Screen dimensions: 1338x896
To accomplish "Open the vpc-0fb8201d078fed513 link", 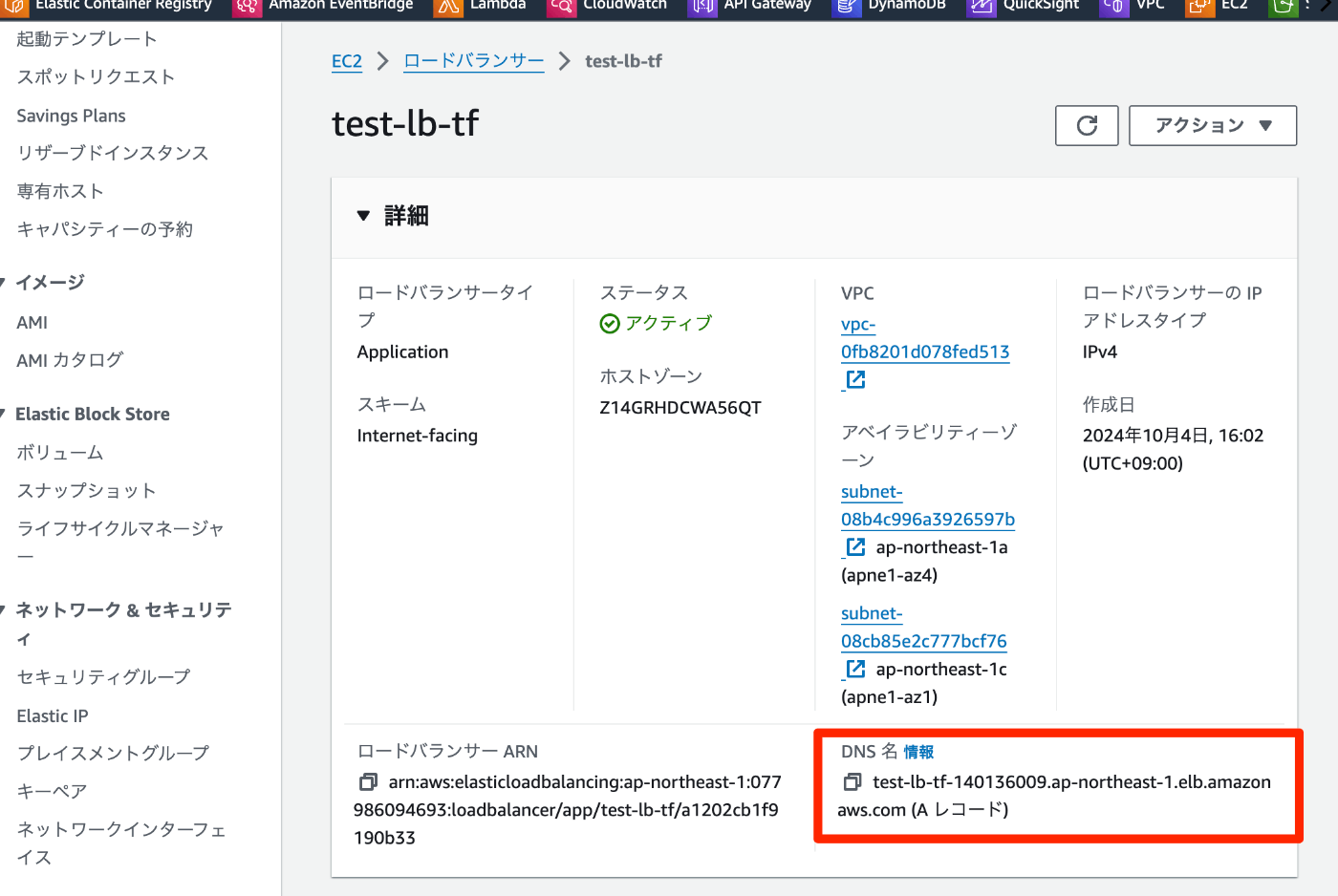I will pyautogui.click(x=925, y=338).
